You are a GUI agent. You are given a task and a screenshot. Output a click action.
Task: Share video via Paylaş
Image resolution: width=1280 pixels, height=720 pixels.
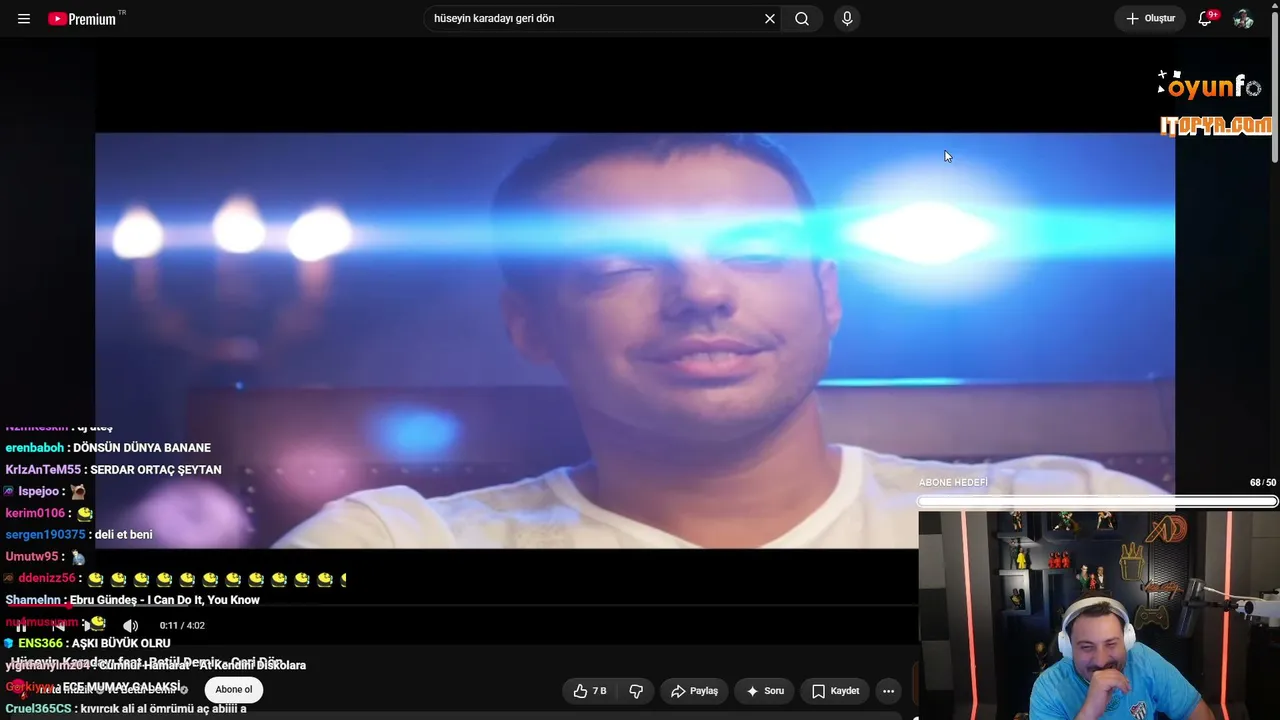pos(694,691)
